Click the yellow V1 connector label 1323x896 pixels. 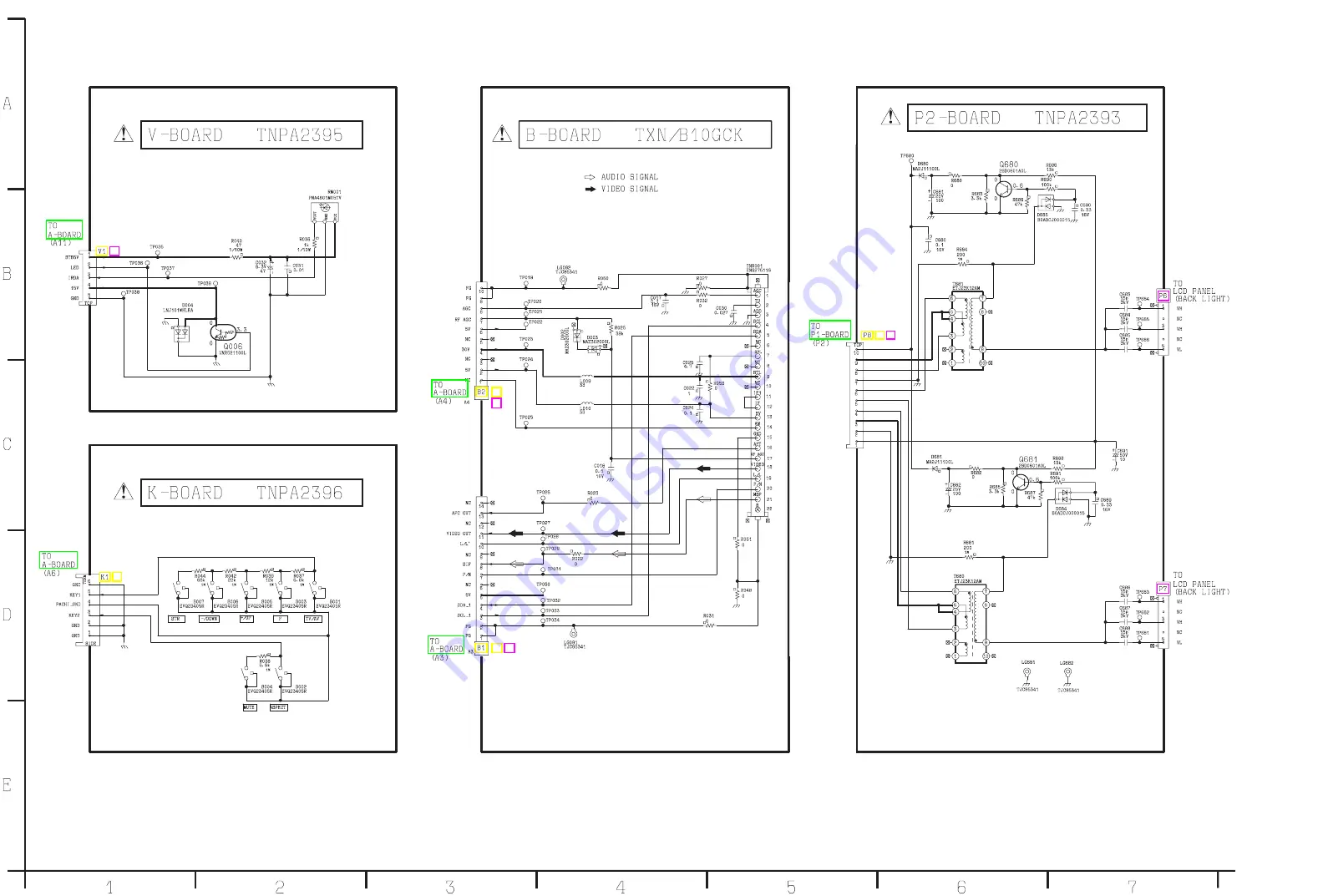[x=101, y=251]
